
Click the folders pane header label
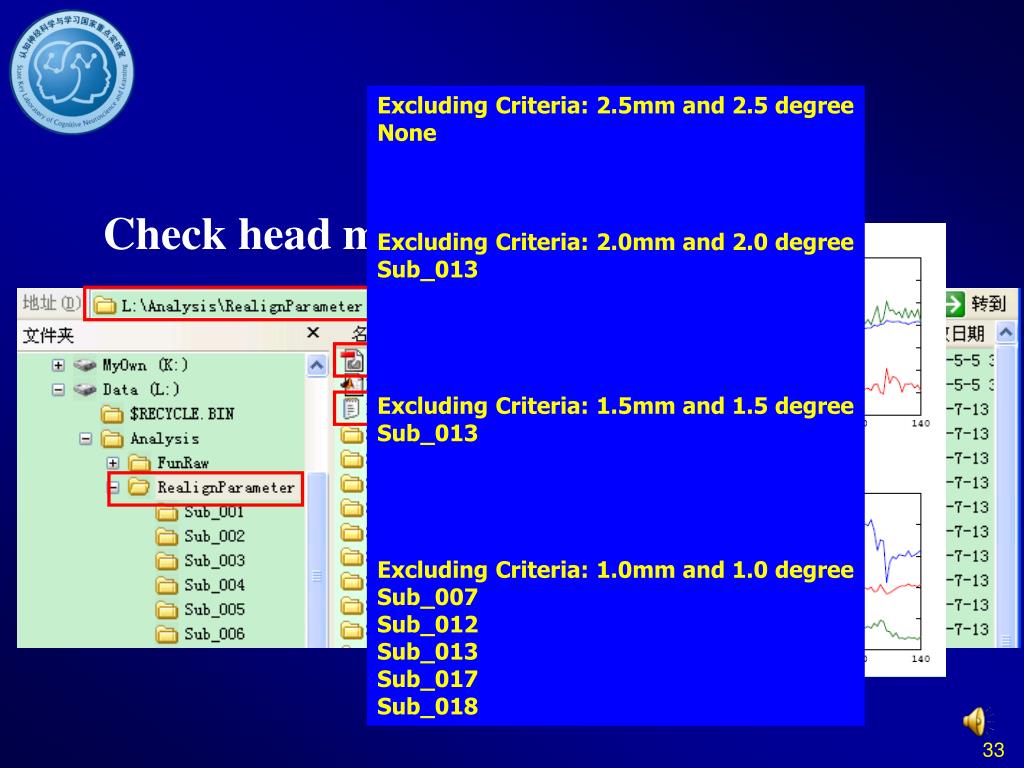[49, 335]
